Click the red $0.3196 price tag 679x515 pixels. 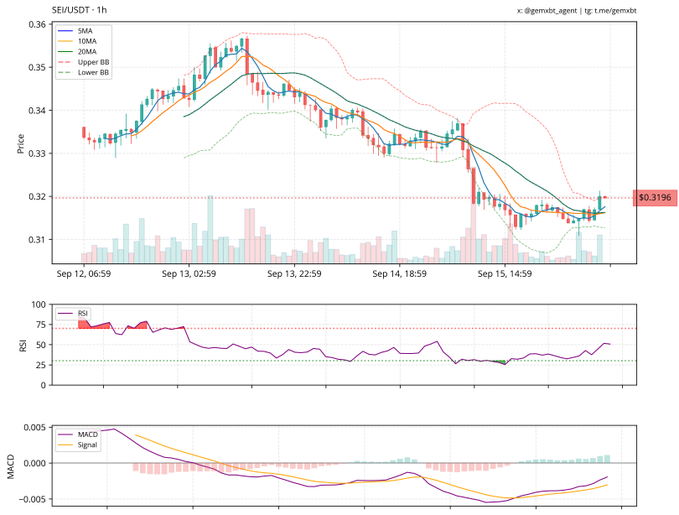[x=655, y=197]
